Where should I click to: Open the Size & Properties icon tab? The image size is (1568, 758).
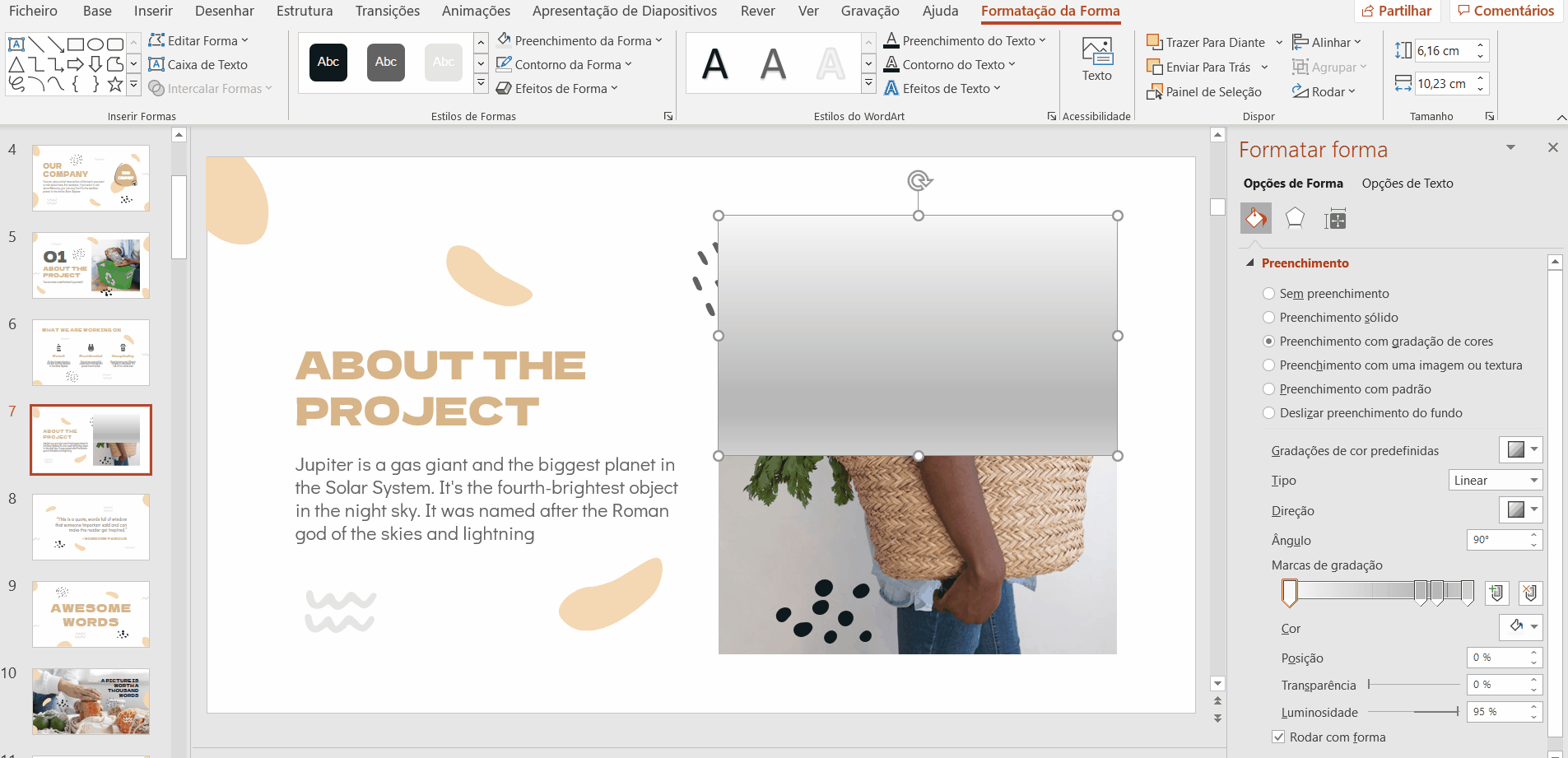(x=1335, y=219)
